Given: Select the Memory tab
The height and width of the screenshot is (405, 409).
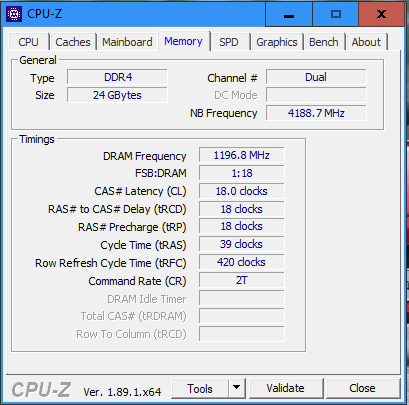Looking at the screenshot, I should (183, 41).
